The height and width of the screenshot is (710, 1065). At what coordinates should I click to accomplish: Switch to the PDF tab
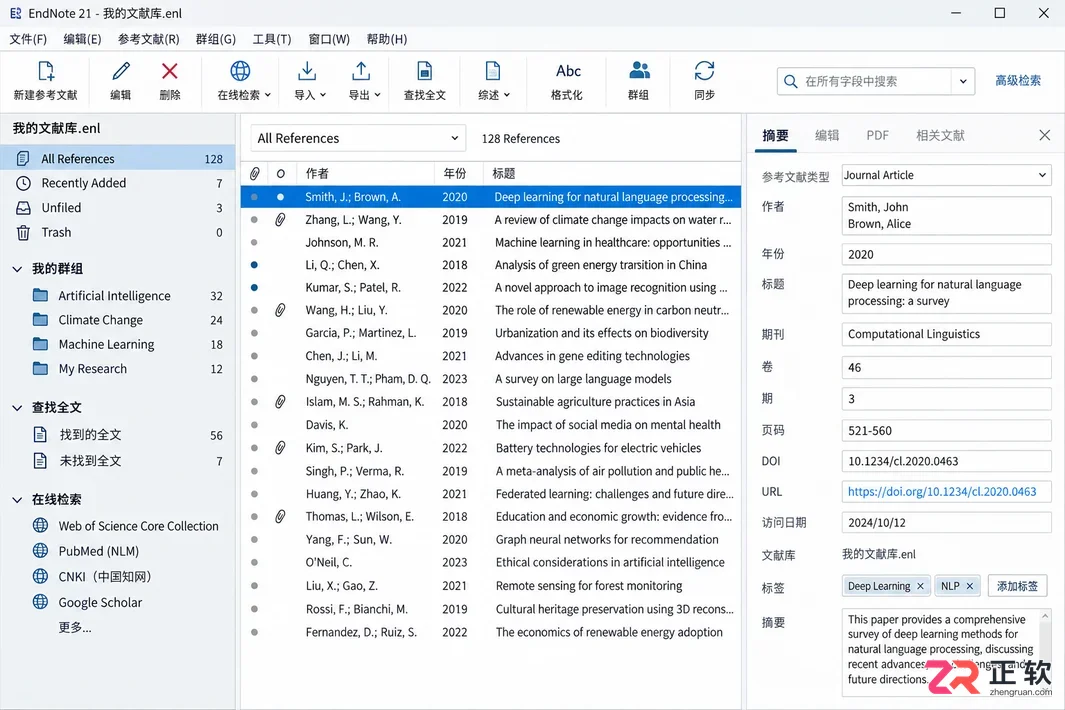coord(878,135)
